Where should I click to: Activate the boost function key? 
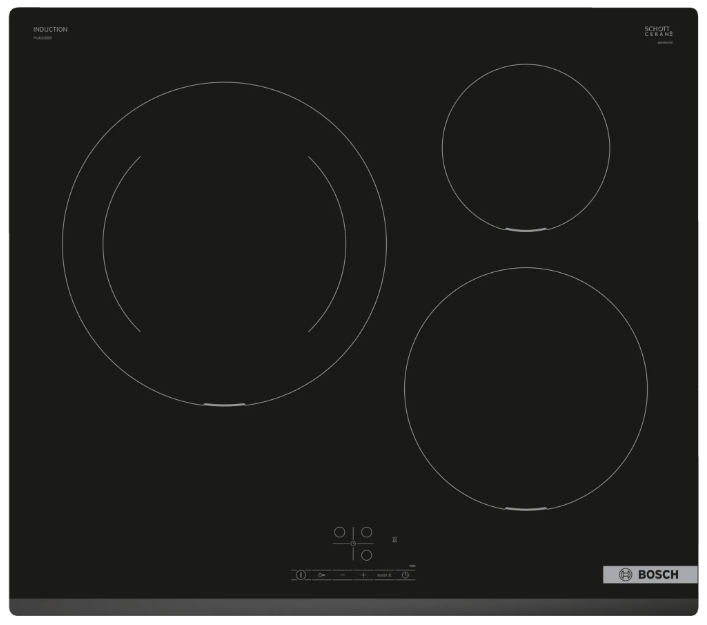pos(384,576)
